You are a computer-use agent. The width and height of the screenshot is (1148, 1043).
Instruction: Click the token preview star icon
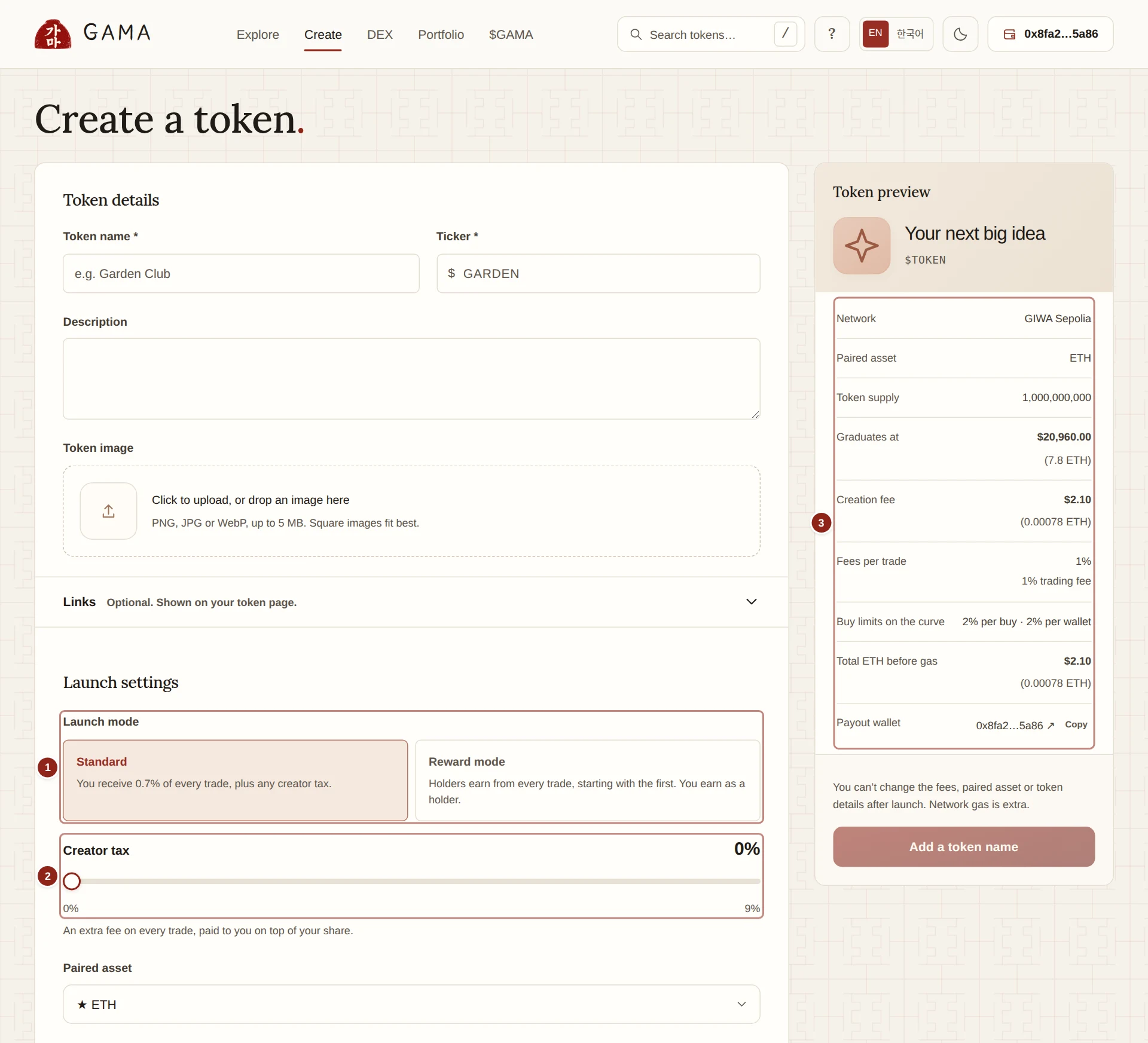point(862,246)
